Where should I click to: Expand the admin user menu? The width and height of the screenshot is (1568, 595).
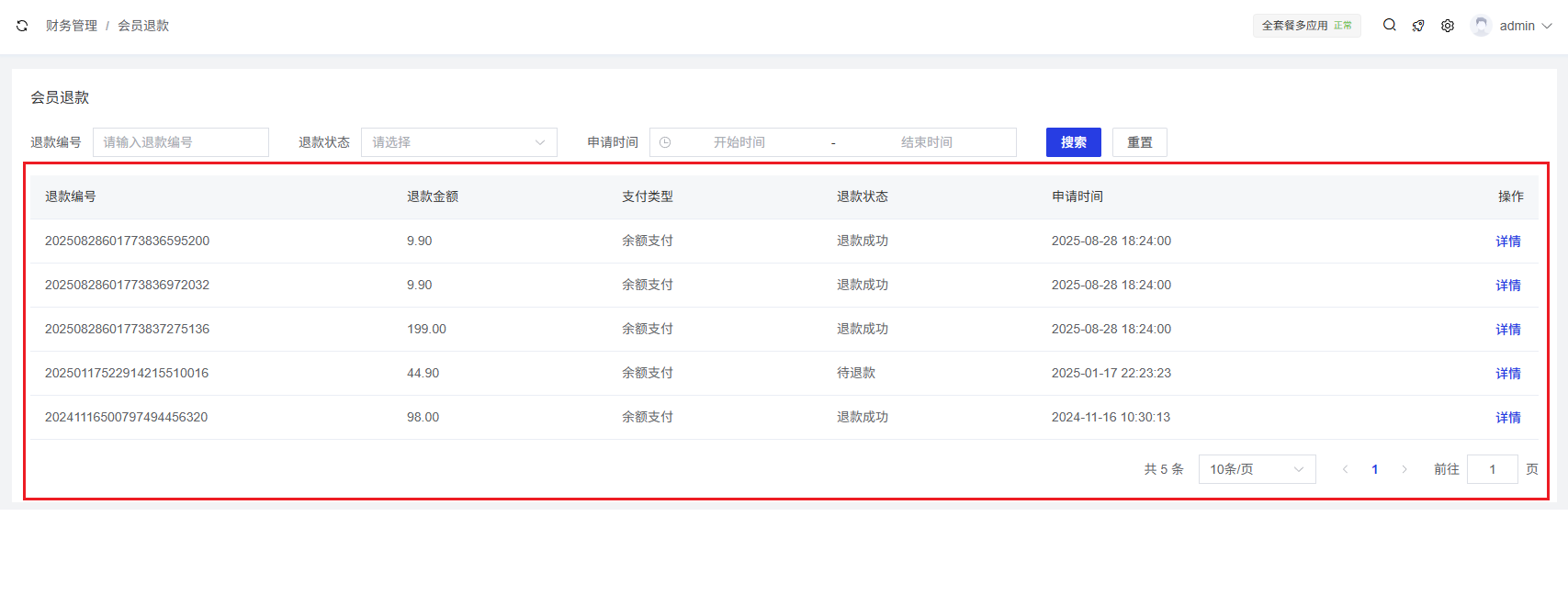[1525, 26]
